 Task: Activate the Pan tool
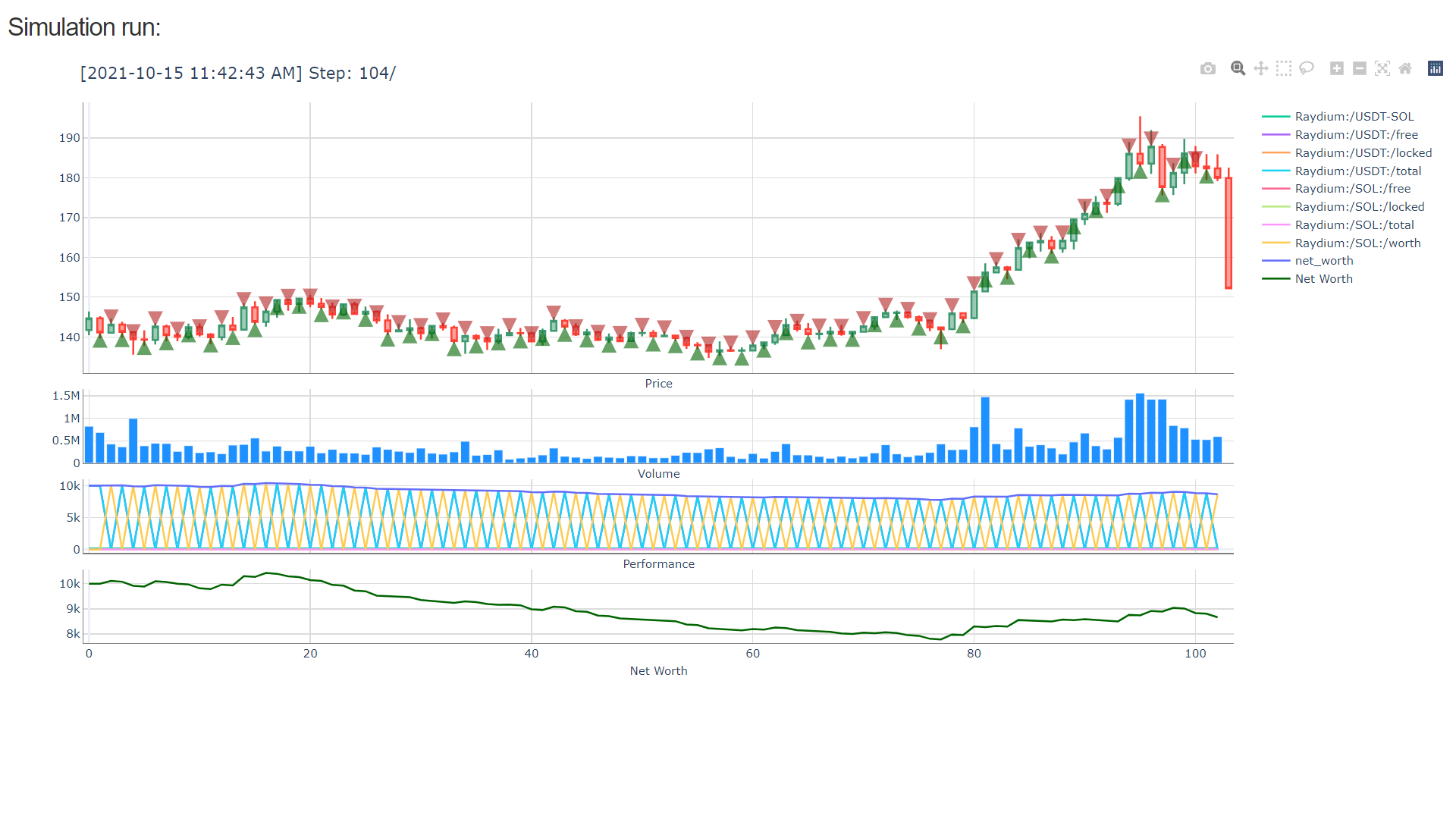(x=1260, y=69)
